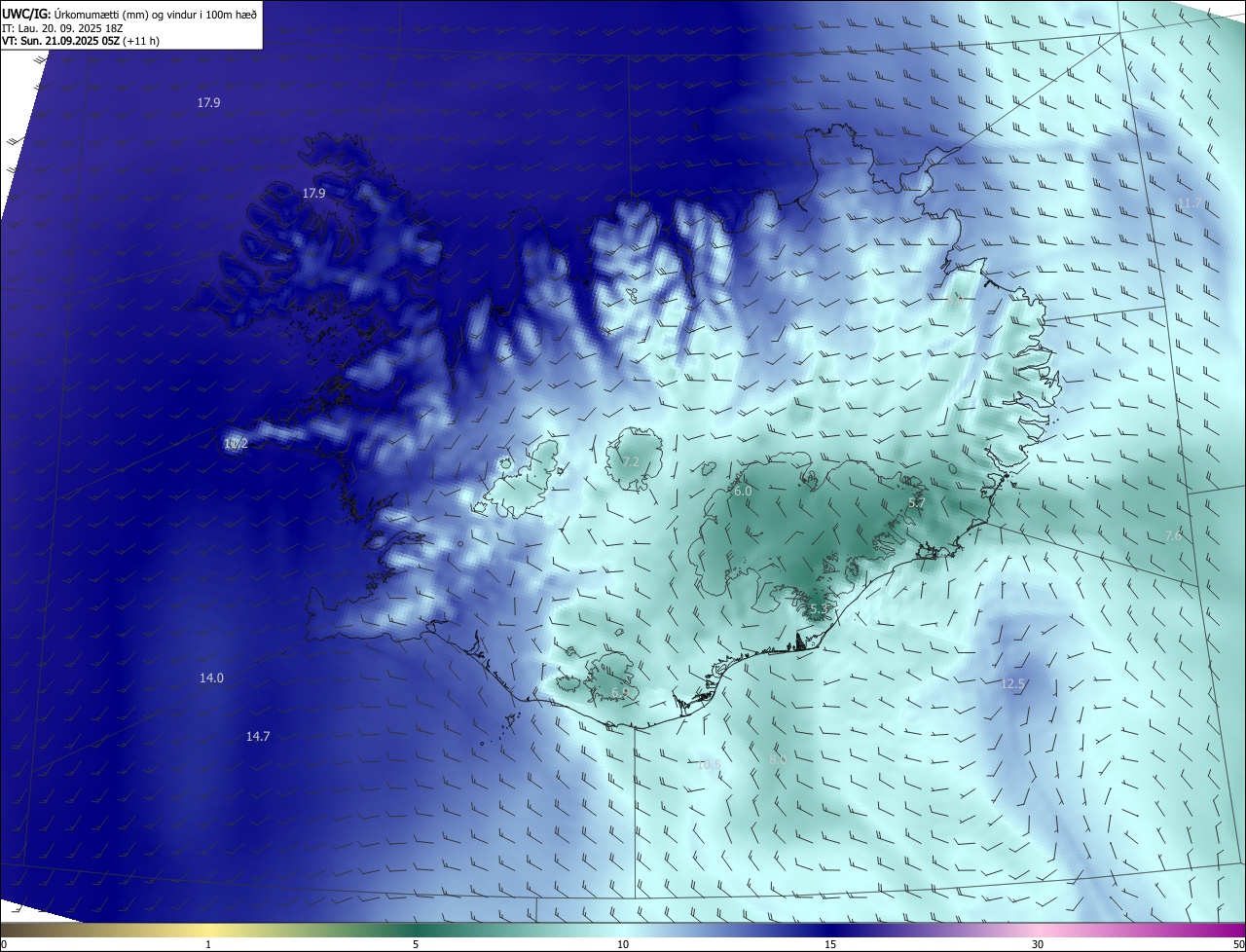
Task: Click the 17.9 value over the Westfjords peninsula
Action: coord(313,194)
